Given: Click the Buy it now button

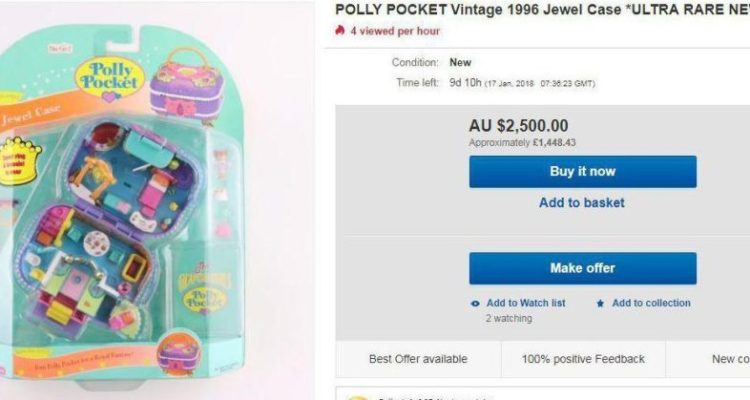Looking at the screenshot, I should click(x=583, y=171).
